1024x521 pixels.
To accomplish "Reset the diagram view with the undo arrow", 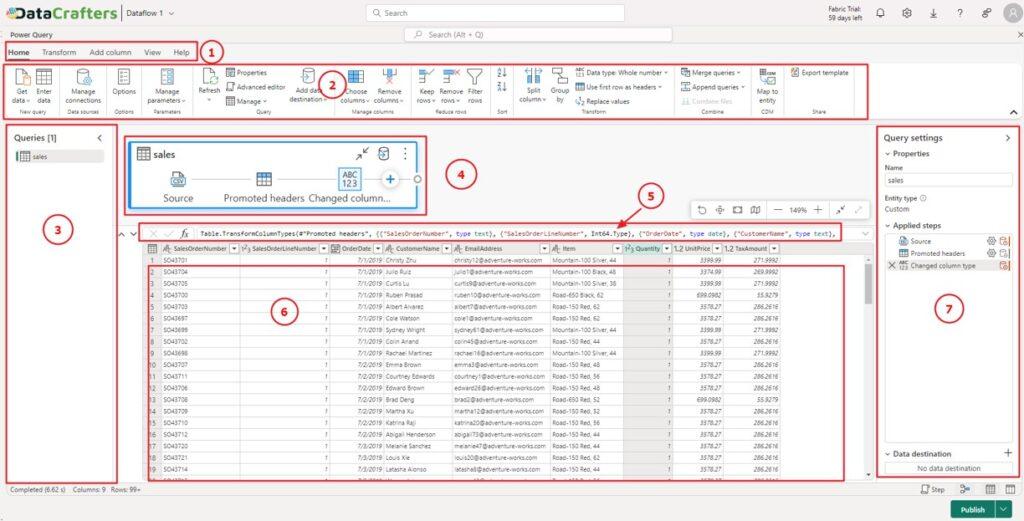I will pyautogui.click(x=702, y=210).
